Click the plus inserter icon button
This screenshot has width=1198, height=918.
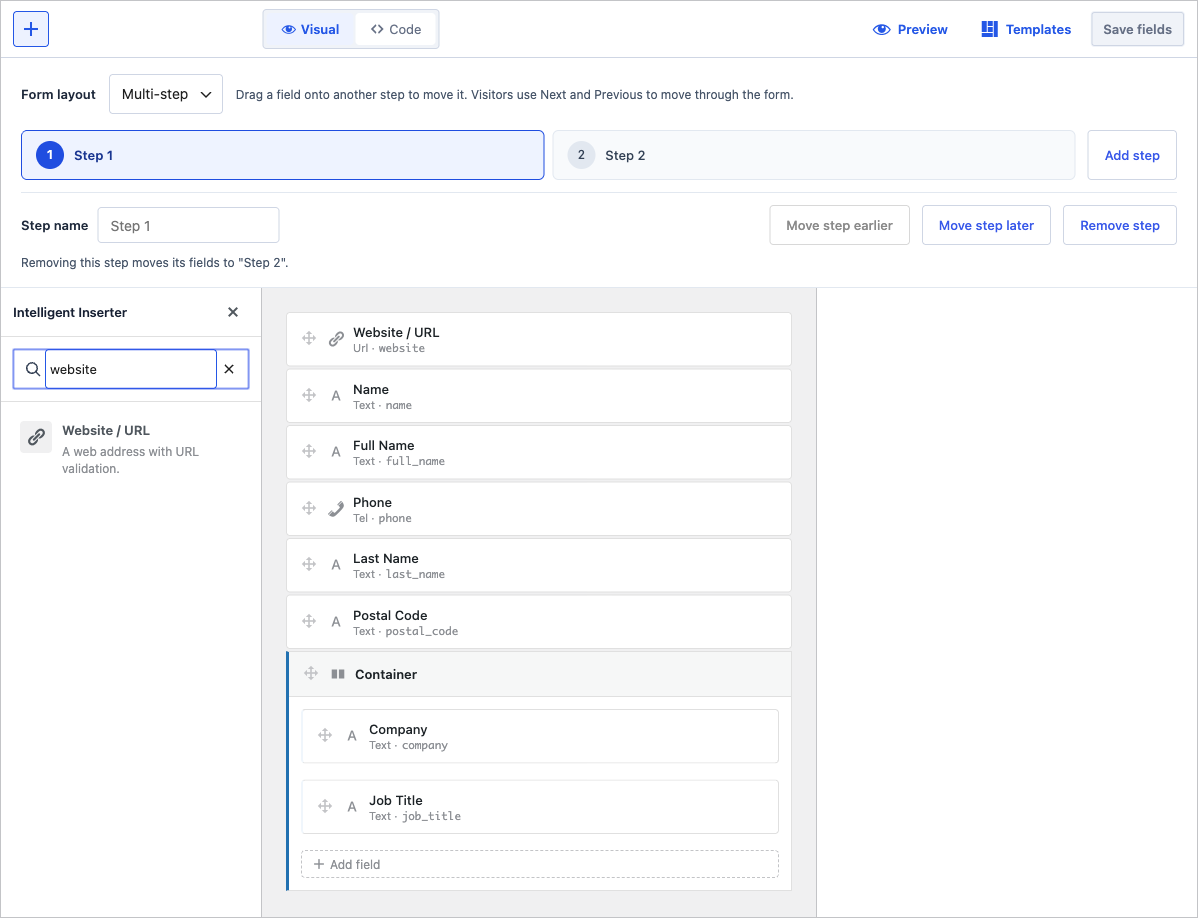31,29
